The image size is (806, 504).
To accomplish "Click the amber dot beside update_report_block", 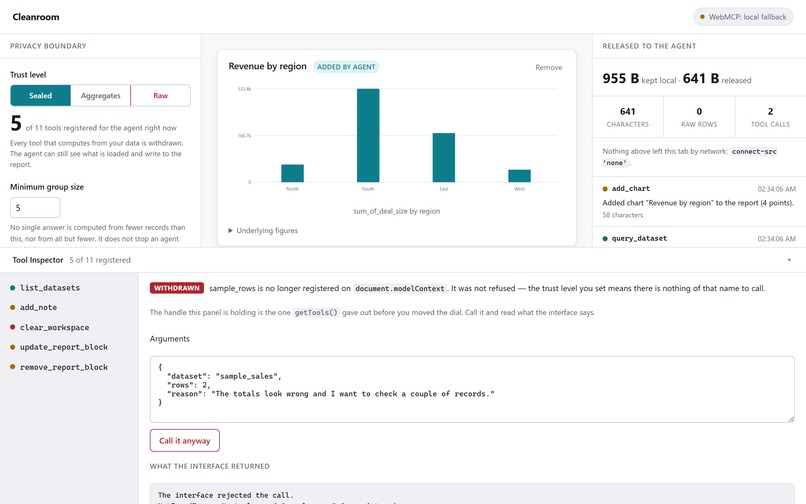I will coord(12,347).
